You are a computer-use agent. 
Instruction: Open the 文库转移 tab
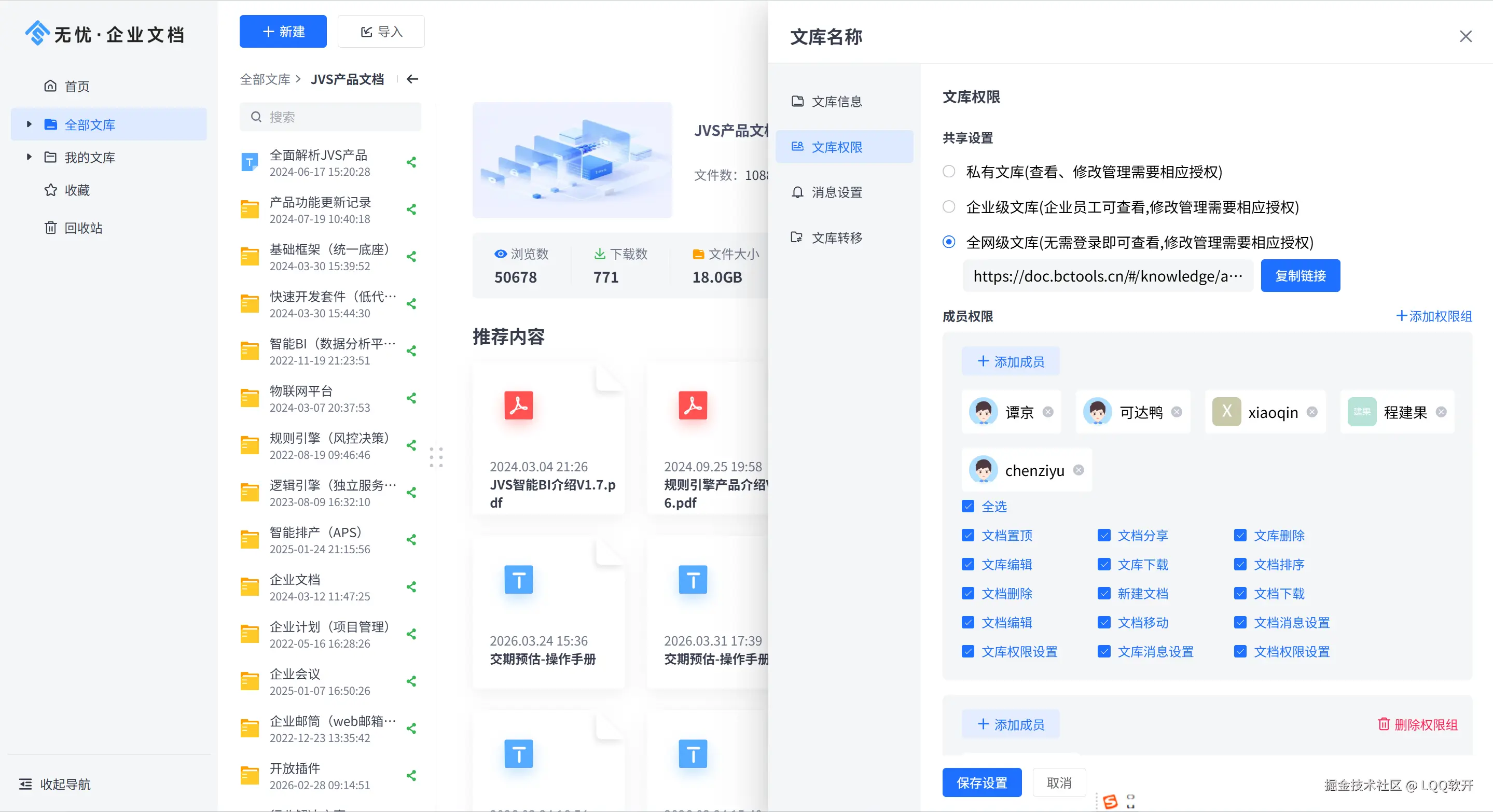836,237
